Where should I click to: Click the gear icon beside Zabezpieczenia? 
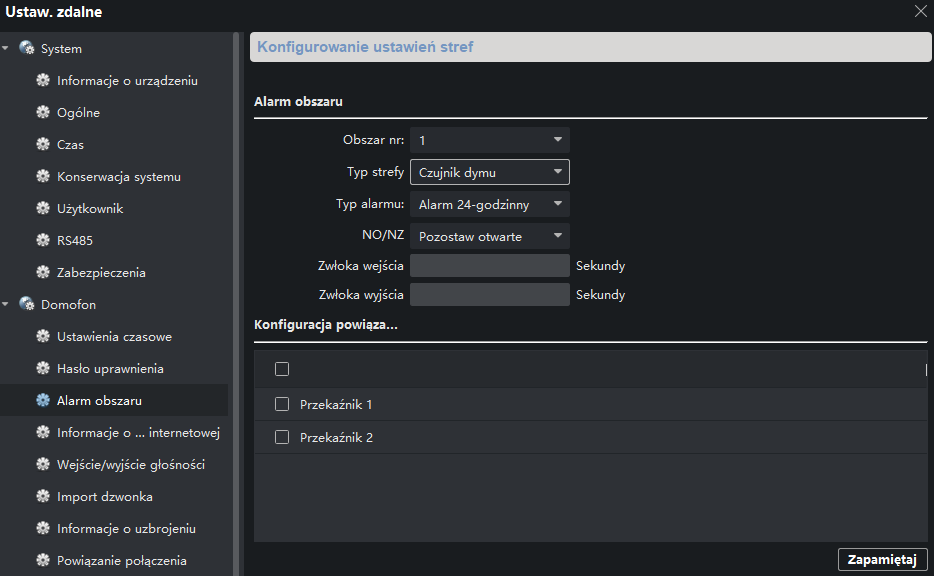[x=43, y=272]
